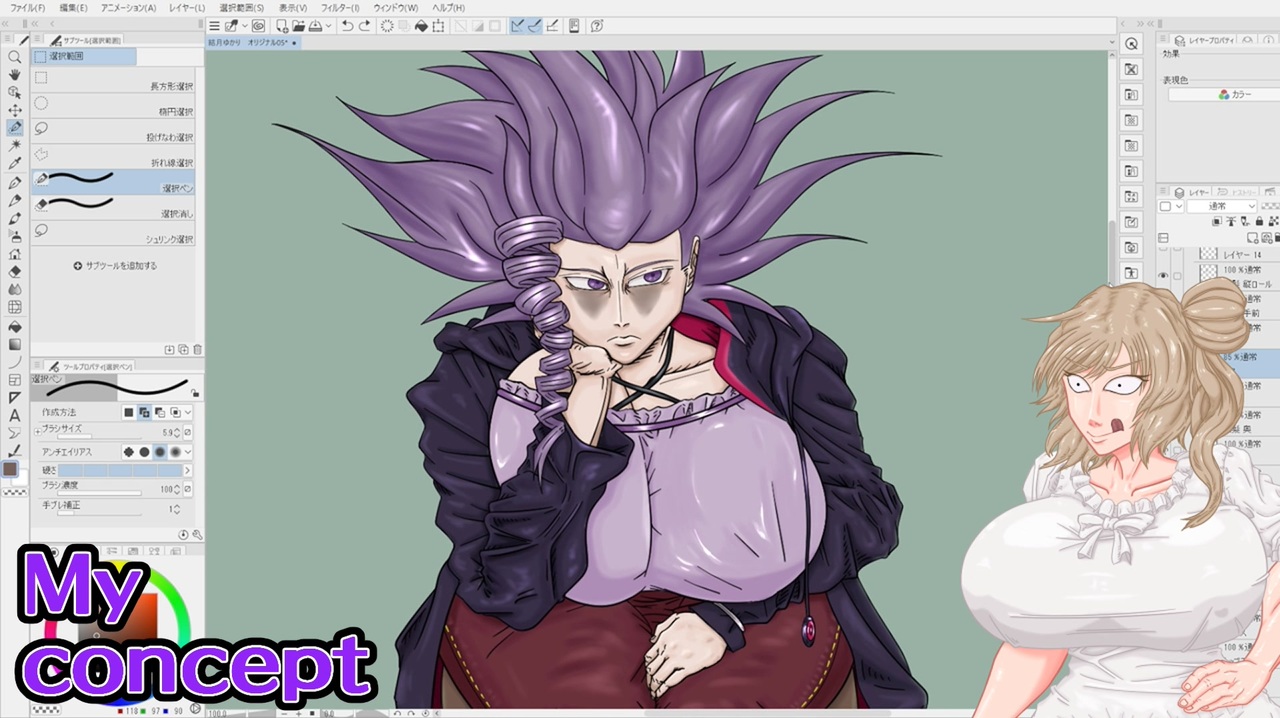Open the 作成方法 dropdown arrow
This screenshot has height=718, width=1280.
click(188, 412)
